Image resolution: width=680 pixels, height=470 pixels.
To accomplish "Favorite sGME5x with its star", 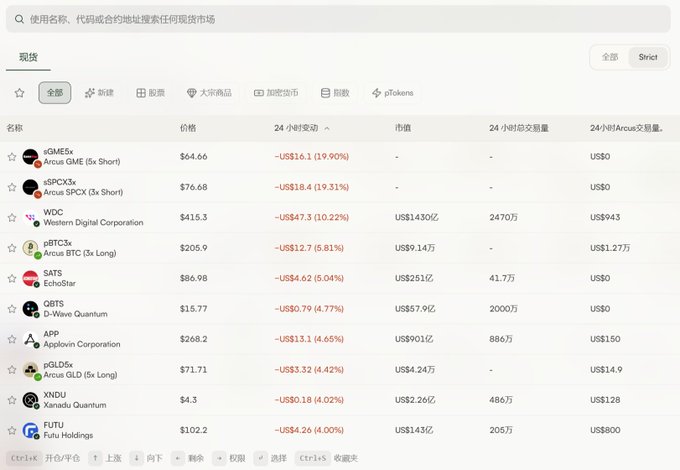I will pos(12,157).
